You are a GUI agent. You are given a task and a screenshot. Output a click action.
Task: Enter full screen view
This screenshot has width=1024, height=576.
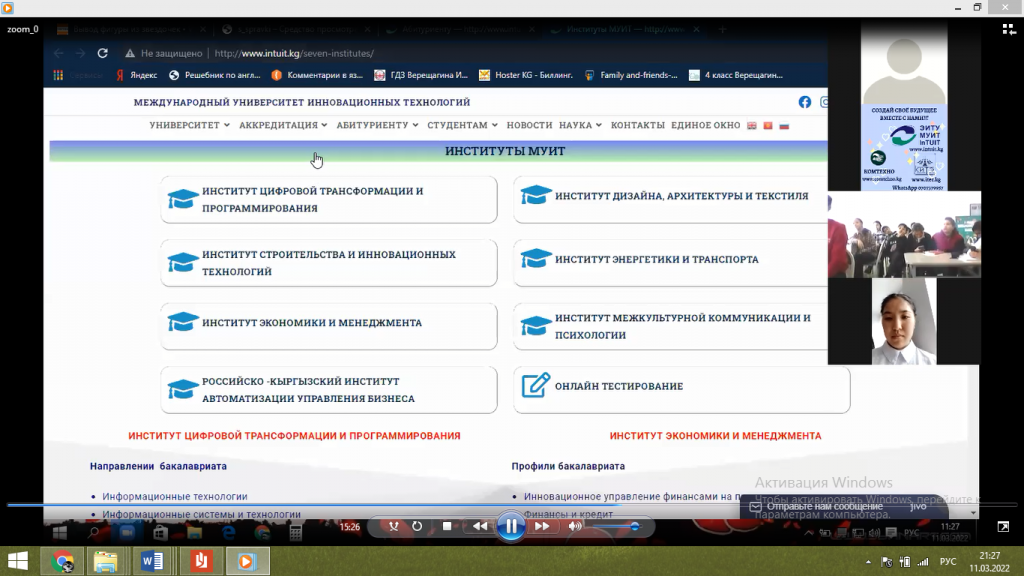click(1003, 526)
